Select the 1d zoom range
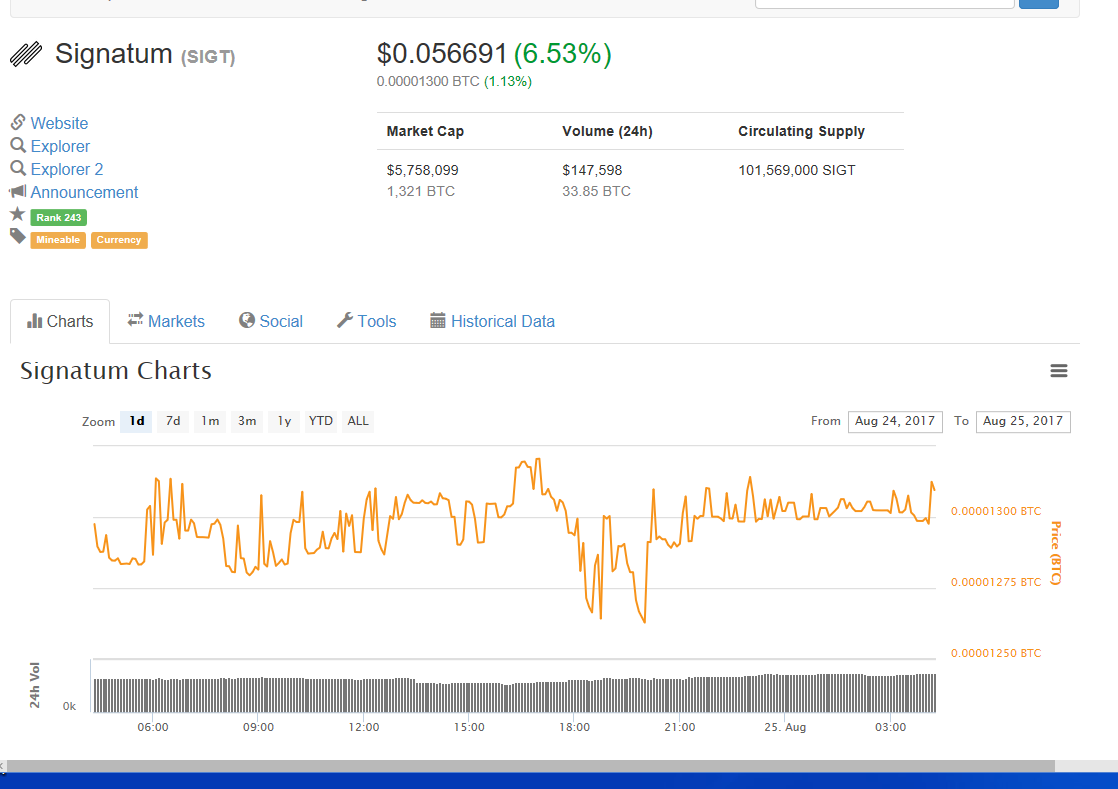The height and width of the screenshot is (789, 1118). coord(136,421)
